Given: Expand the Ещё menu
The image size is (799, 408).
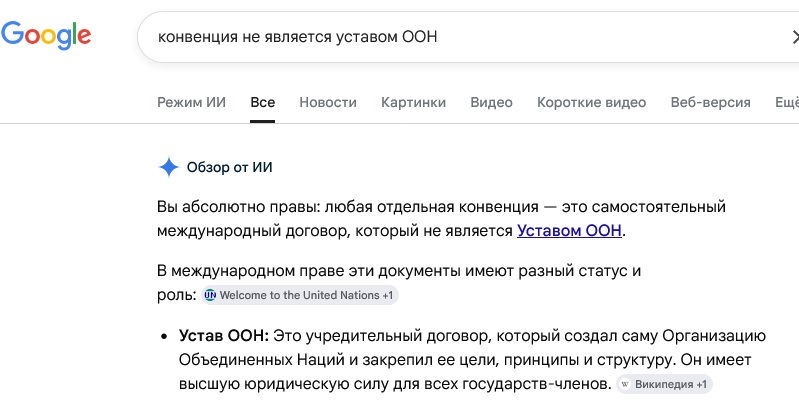Looking at the screenshot, I should (787, 102).
